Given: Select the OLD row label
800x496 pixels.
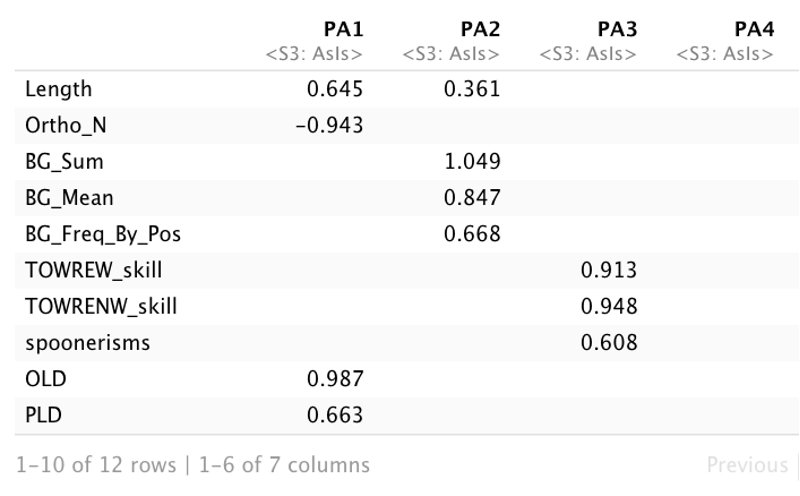Looking at the screenshot, I should point(46,379).
